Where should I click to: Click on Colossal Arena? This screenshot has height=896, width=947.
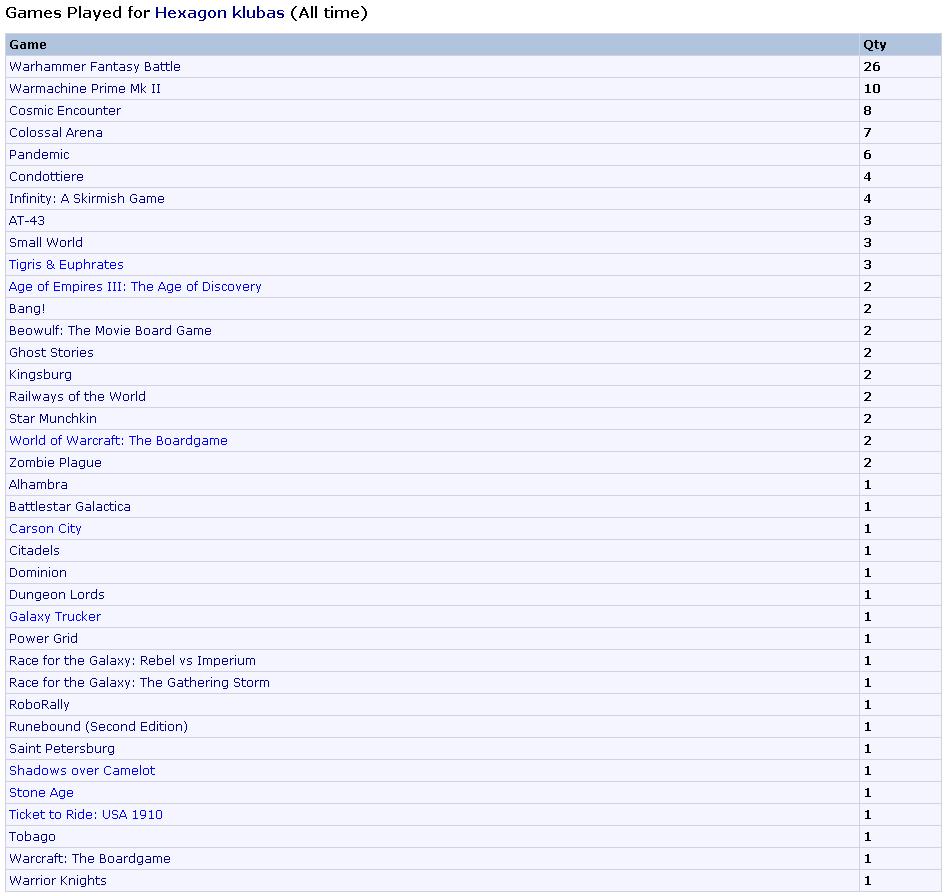tap(56, 133)
